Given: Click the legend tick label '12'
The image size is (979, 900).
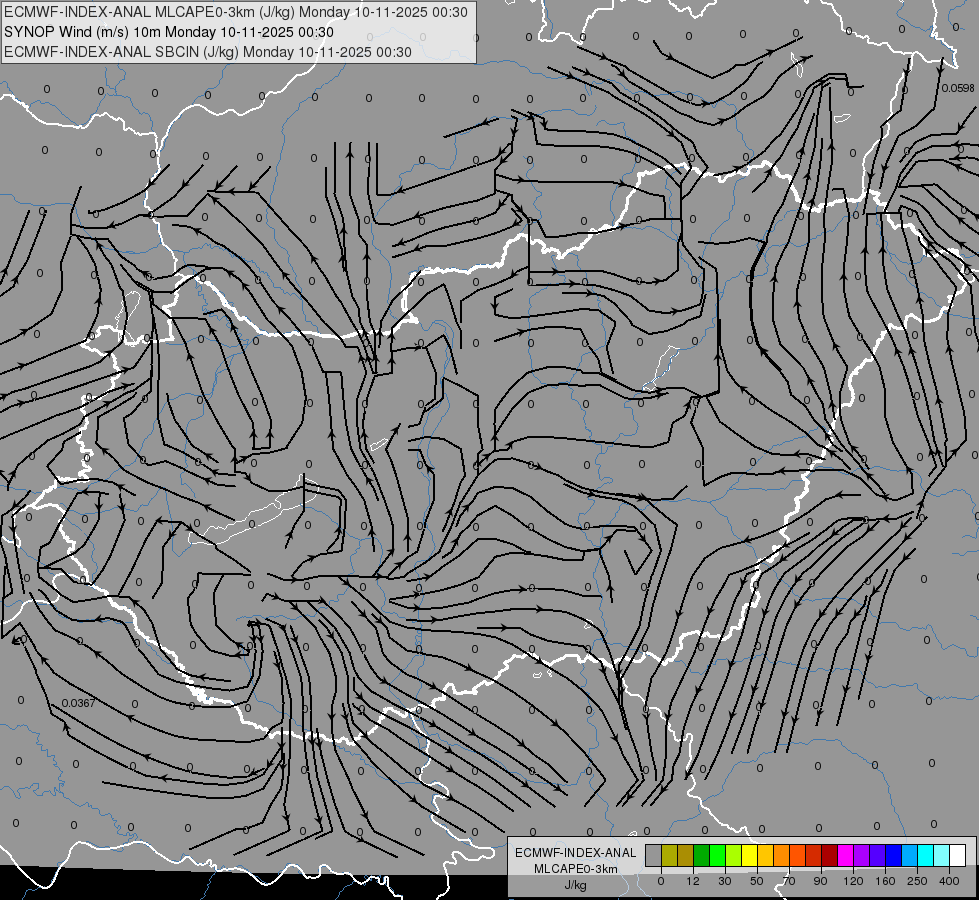Looking at the screenshot, I should pos(692,881).
